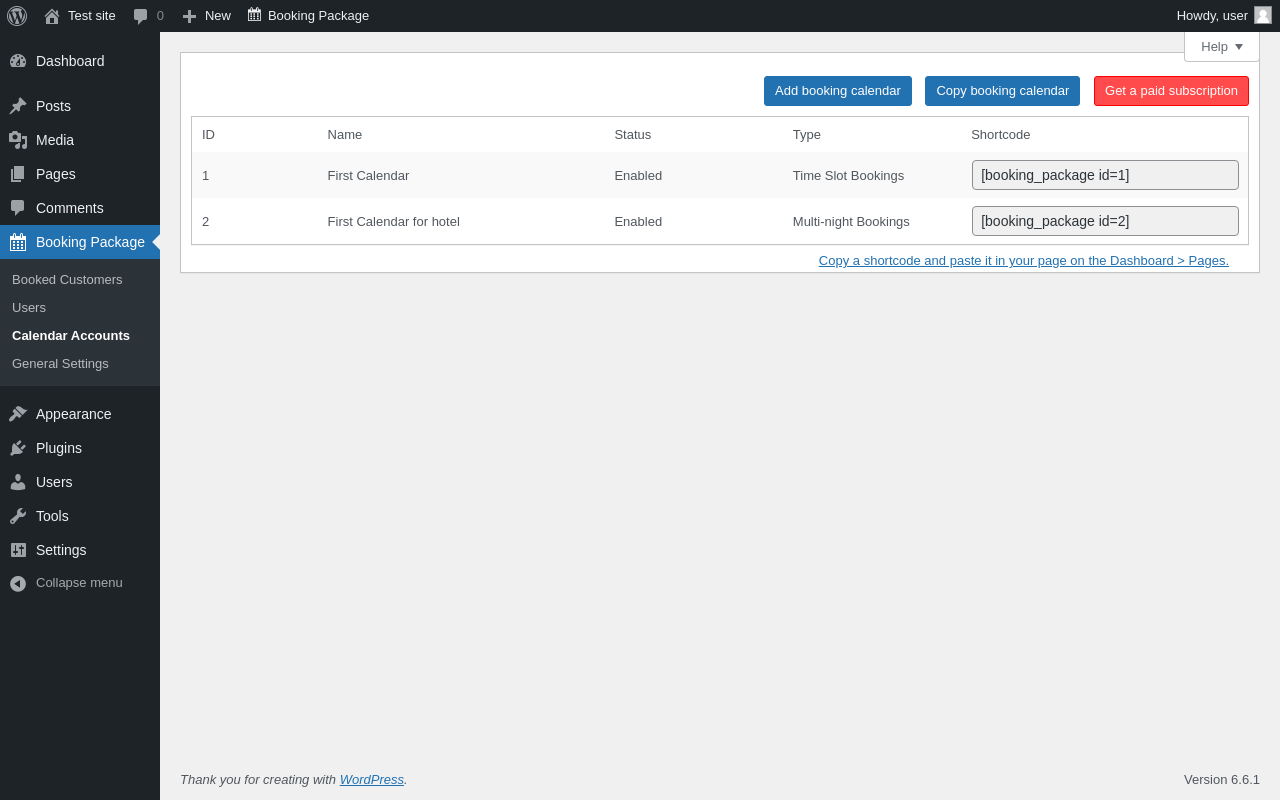1280x800 pixels.
Task: Click Add booking calendar button
Action: pyautogui.click(x=837, y=91)
